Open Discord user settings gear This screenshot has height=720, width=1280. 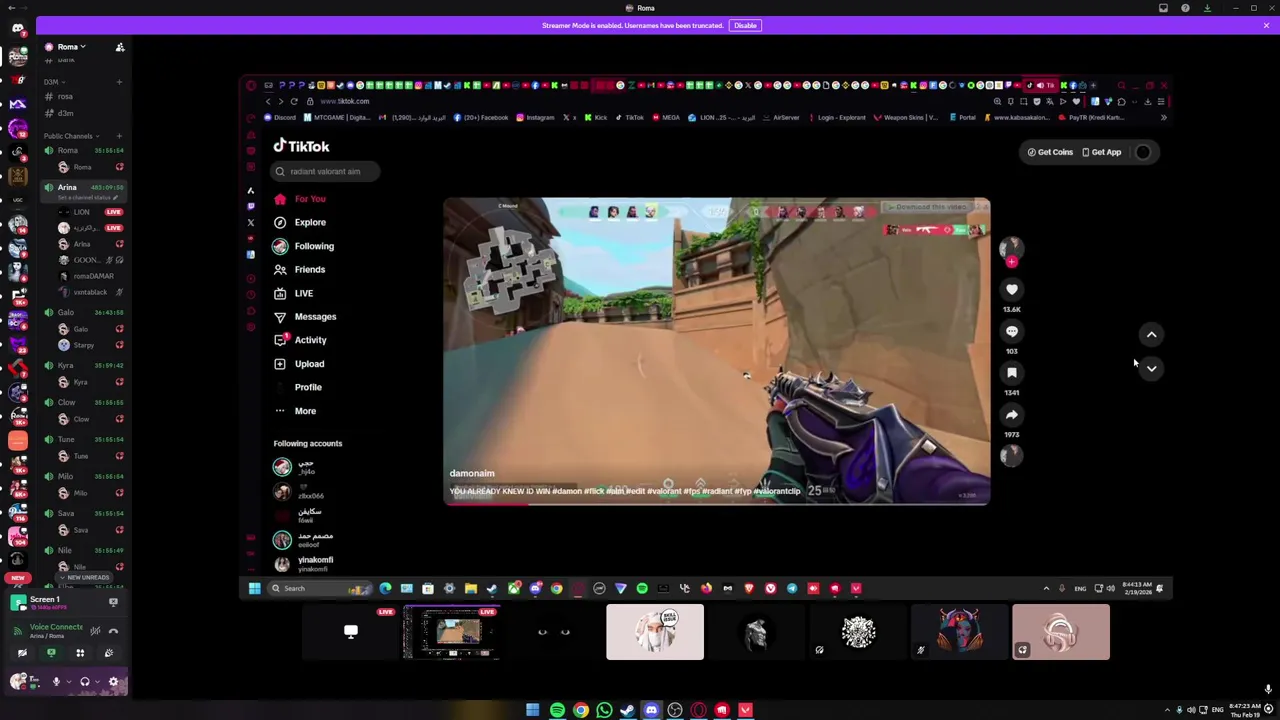[113, 682]
